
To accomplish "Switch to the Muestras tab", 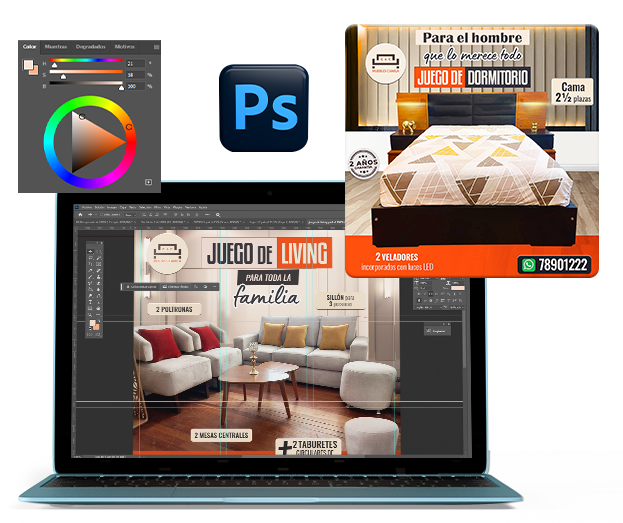I will 58,46.
